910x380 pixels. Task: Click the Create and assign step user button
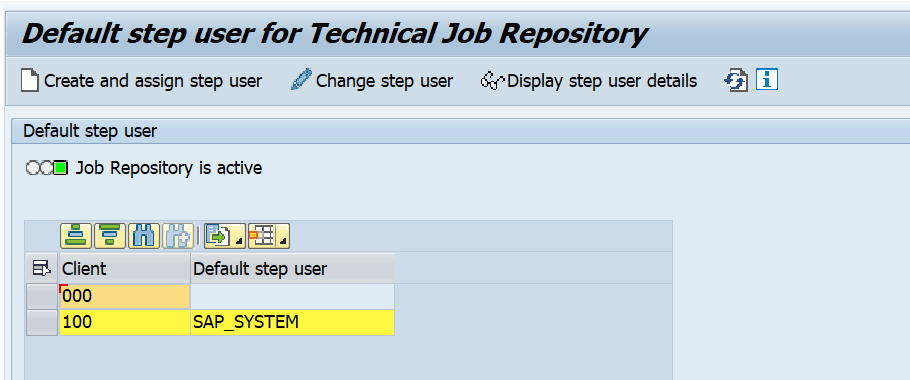click(x=141, y=81)
